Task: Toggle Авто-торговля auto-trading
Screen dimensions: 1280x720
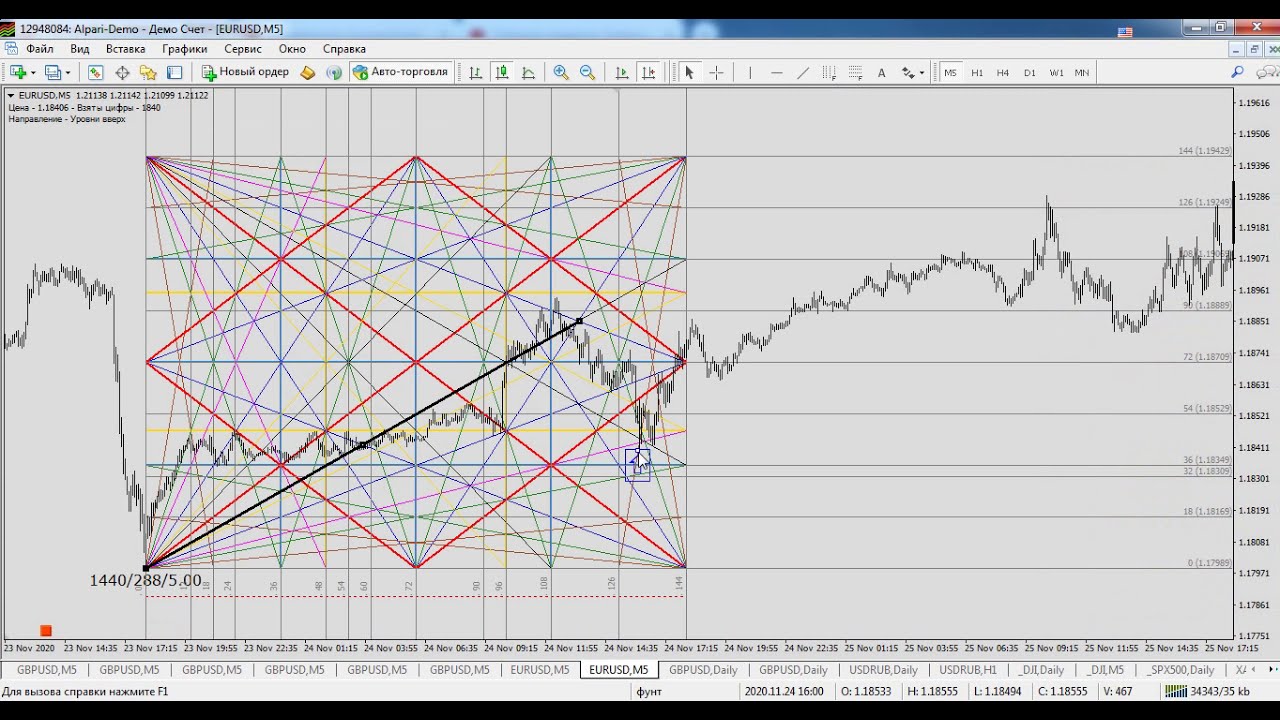Action: tap(400, 72)
